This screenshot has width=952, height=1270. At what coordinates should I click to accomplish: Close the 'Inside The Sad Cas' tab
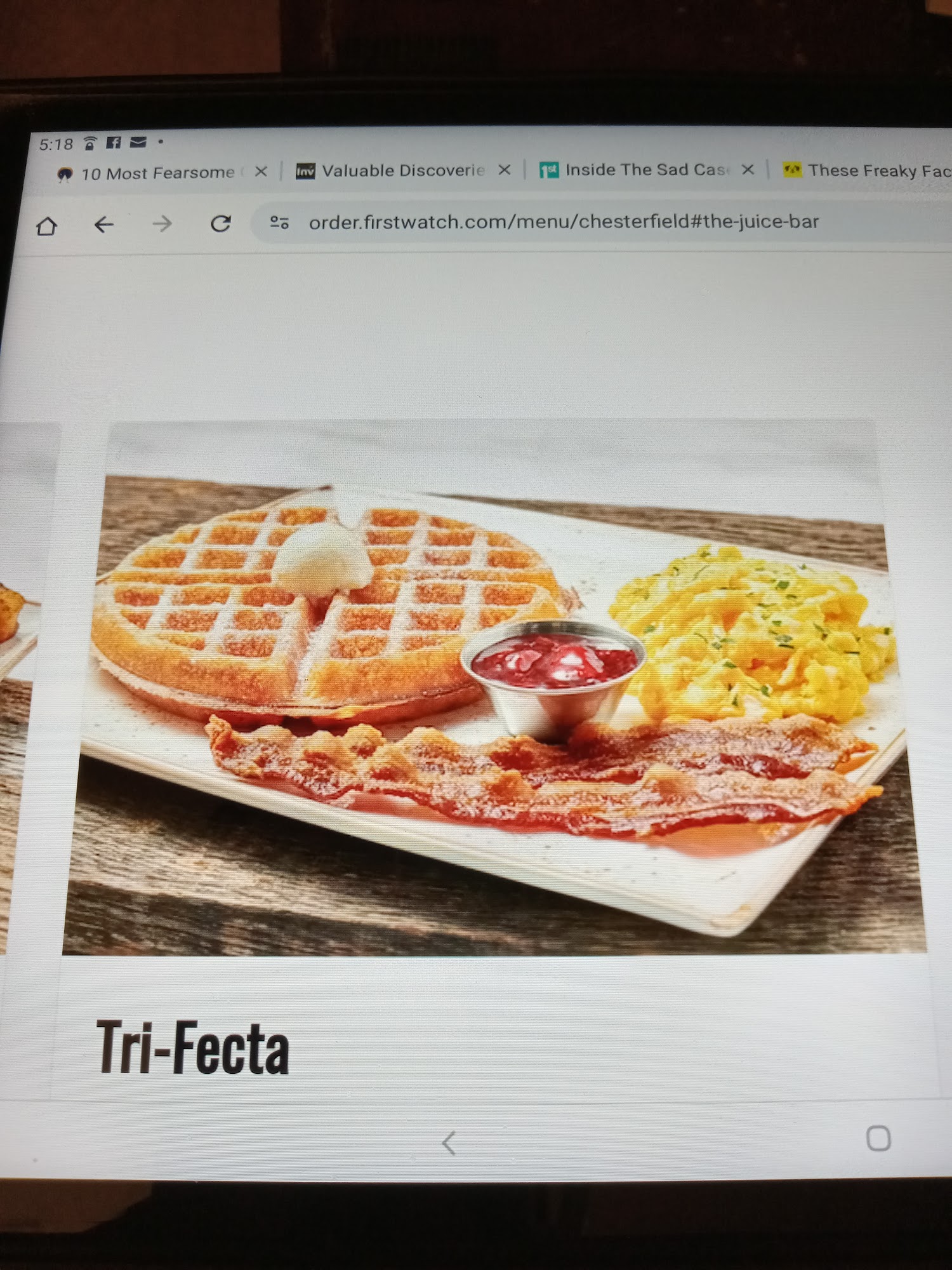point(748,169)
